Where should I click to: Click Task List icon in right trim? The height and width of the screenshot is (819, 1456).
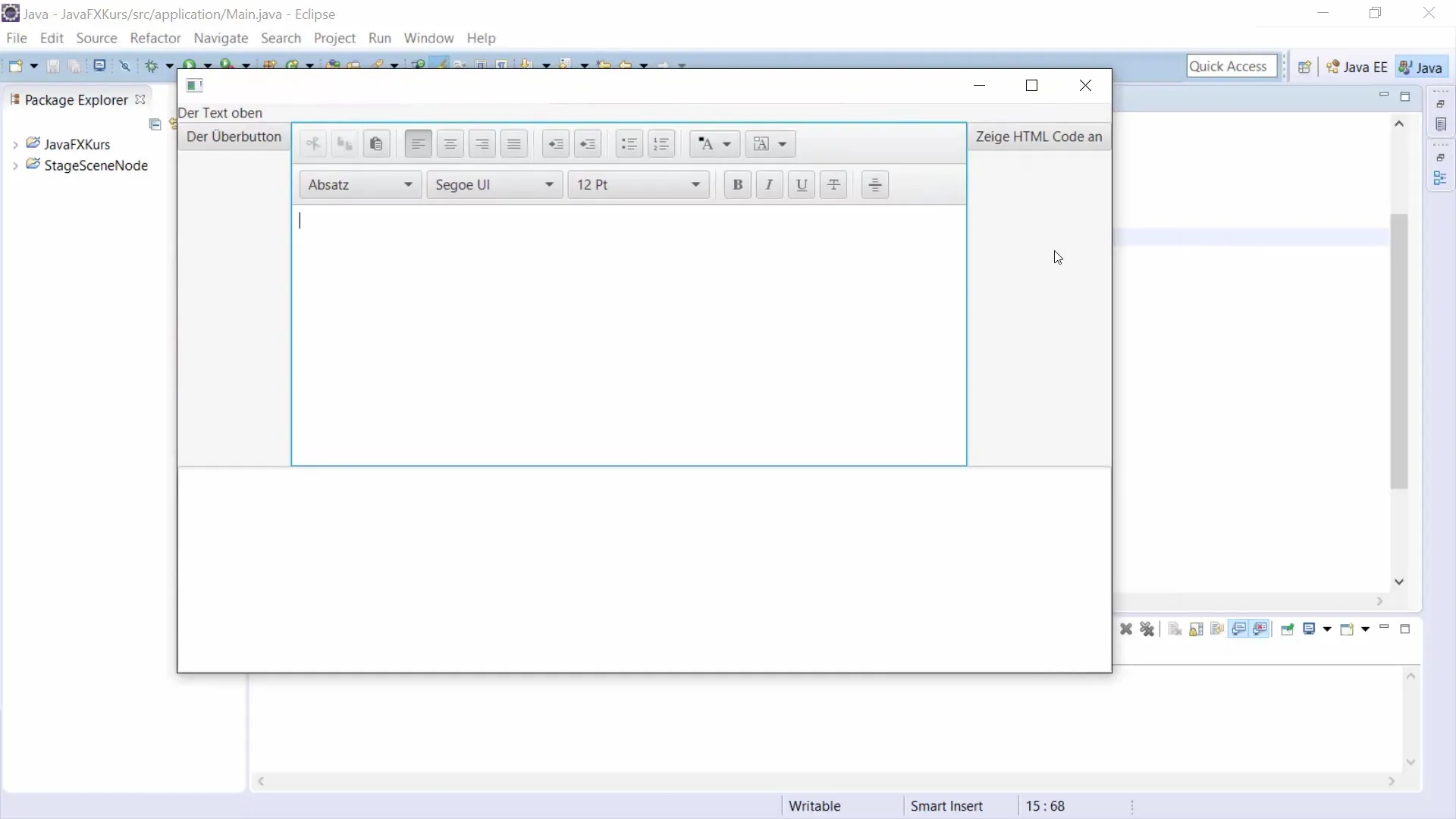[1441, 125]
